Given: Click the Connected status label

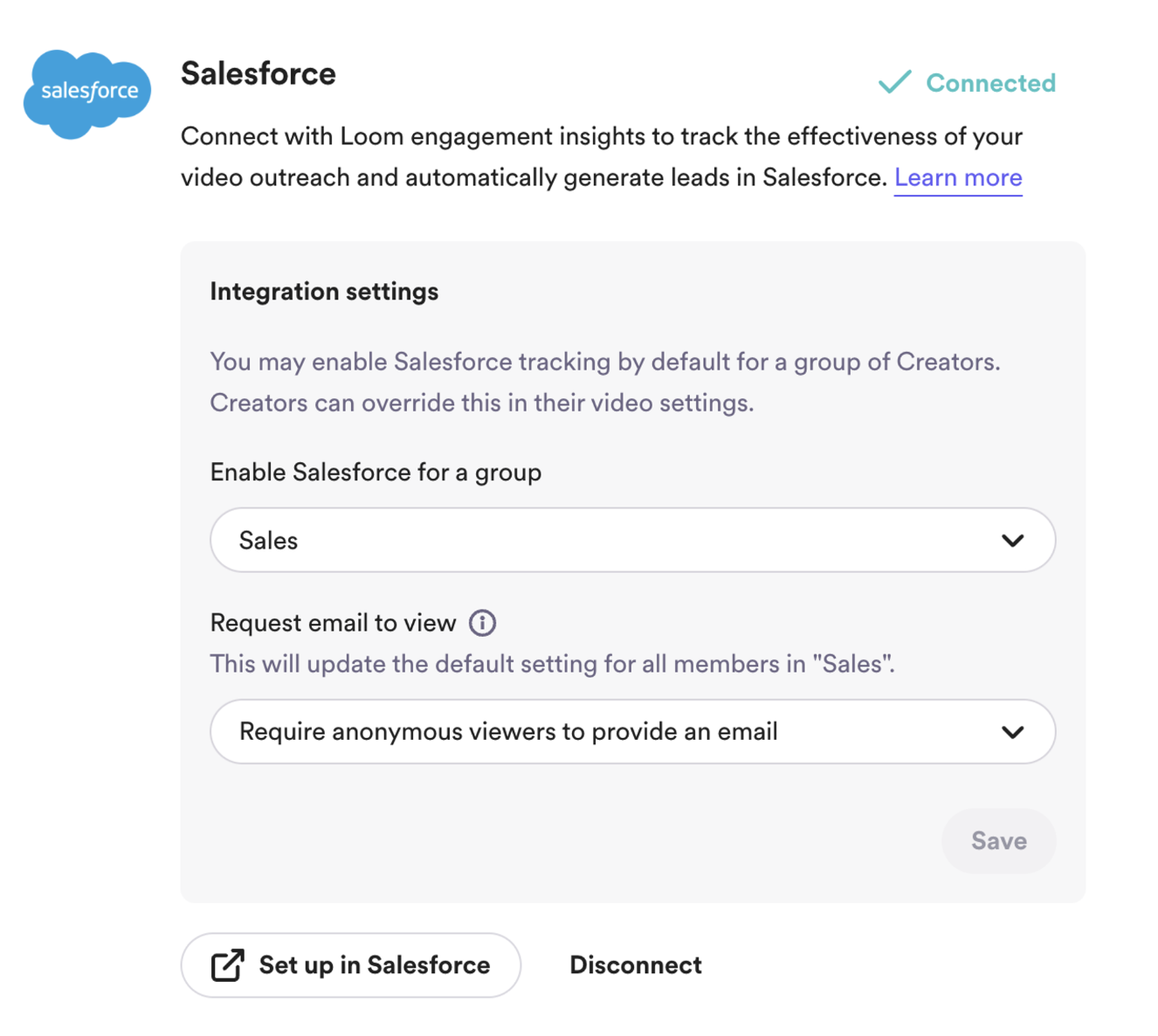Looking at the screenshot, I should 990,83.
